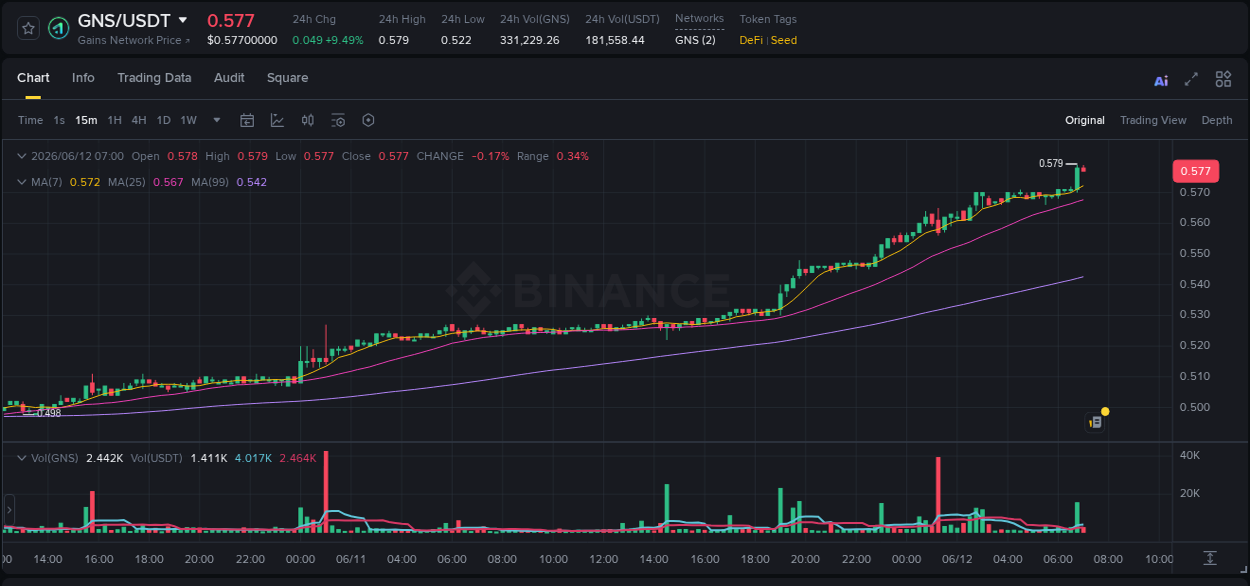
Task: Select the 1s interval
Action: pyautogui.click(x=59, y=120)
